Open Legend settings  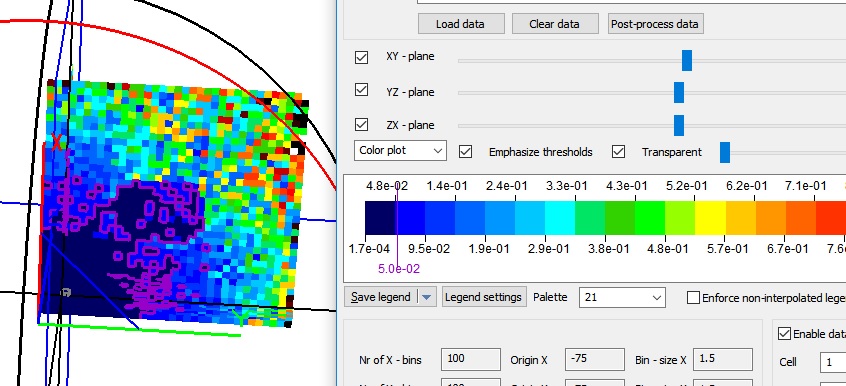click(x=484, y=297)
